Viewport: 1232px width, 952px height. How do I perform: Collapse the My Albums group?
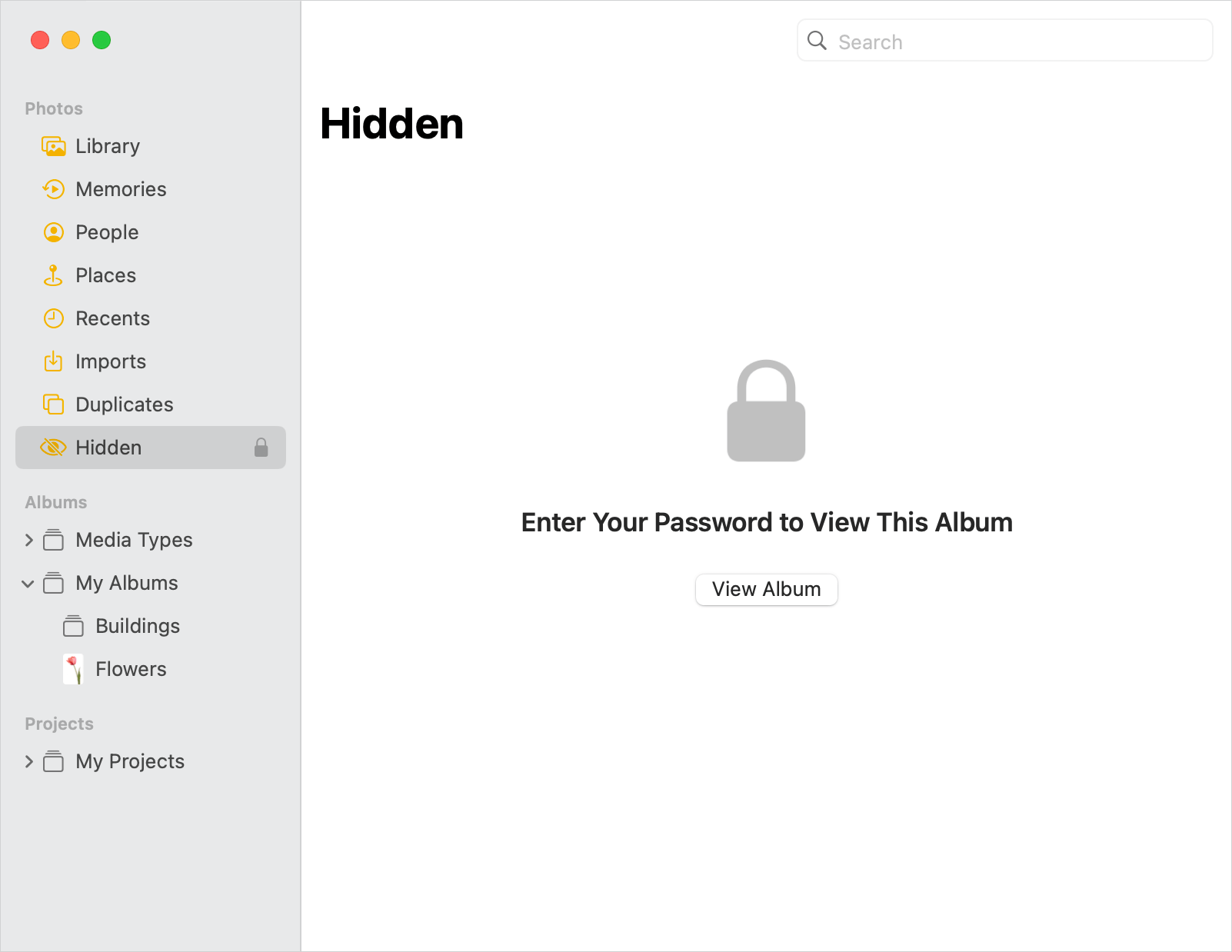[x=29, y=583]
